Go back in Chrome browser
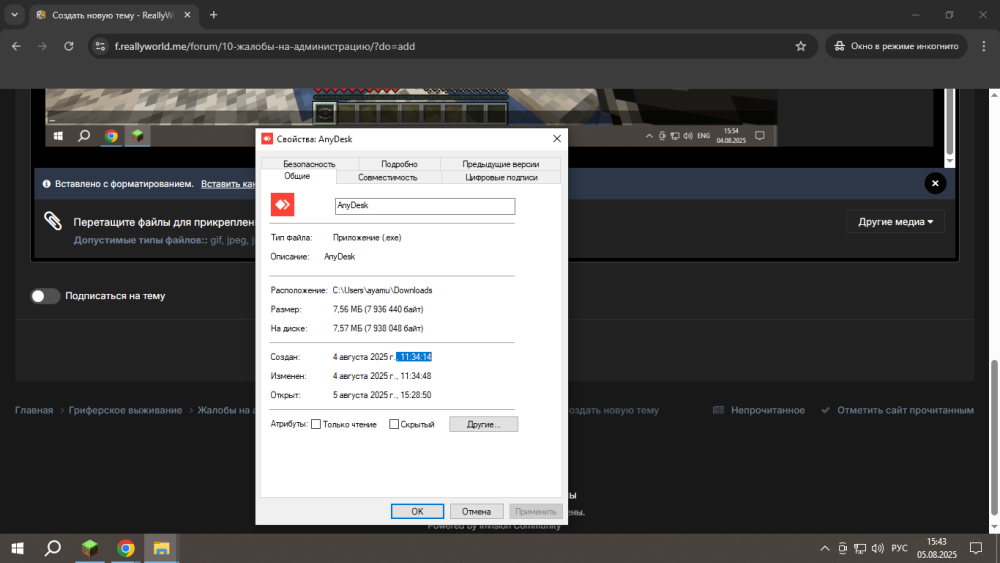Screen dimensions: 1000x563 tap(17, 46)
